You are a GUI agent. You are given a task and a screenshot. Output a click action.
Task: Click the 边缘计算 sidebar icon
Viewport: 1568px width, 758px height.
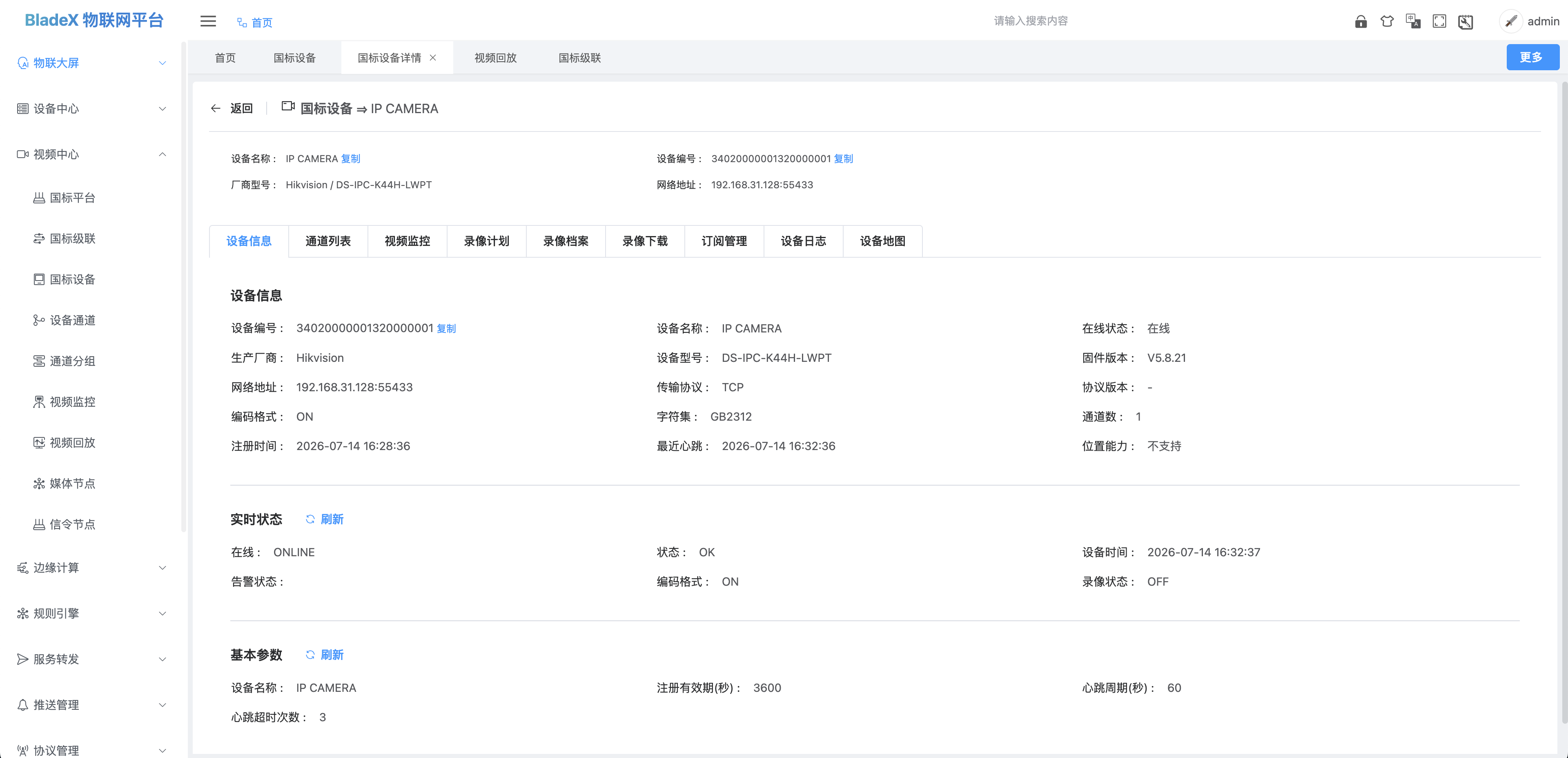coord(22,567)
